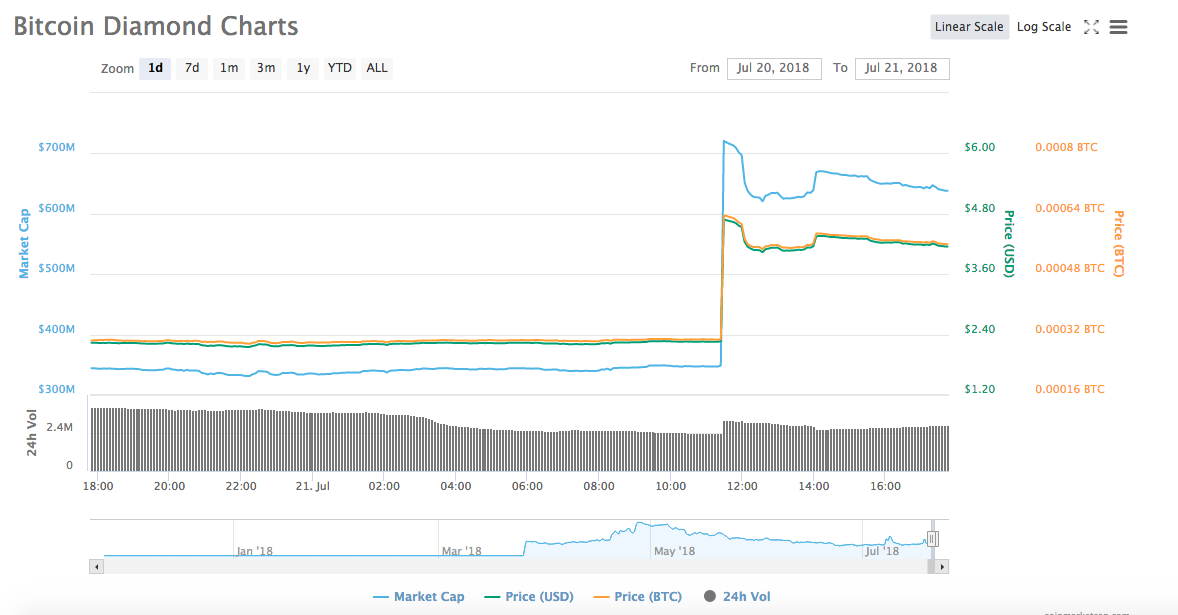Click the $1.20 price axis label
Image resolution: width=1178 pixels, height=615 pixels.
980,389
